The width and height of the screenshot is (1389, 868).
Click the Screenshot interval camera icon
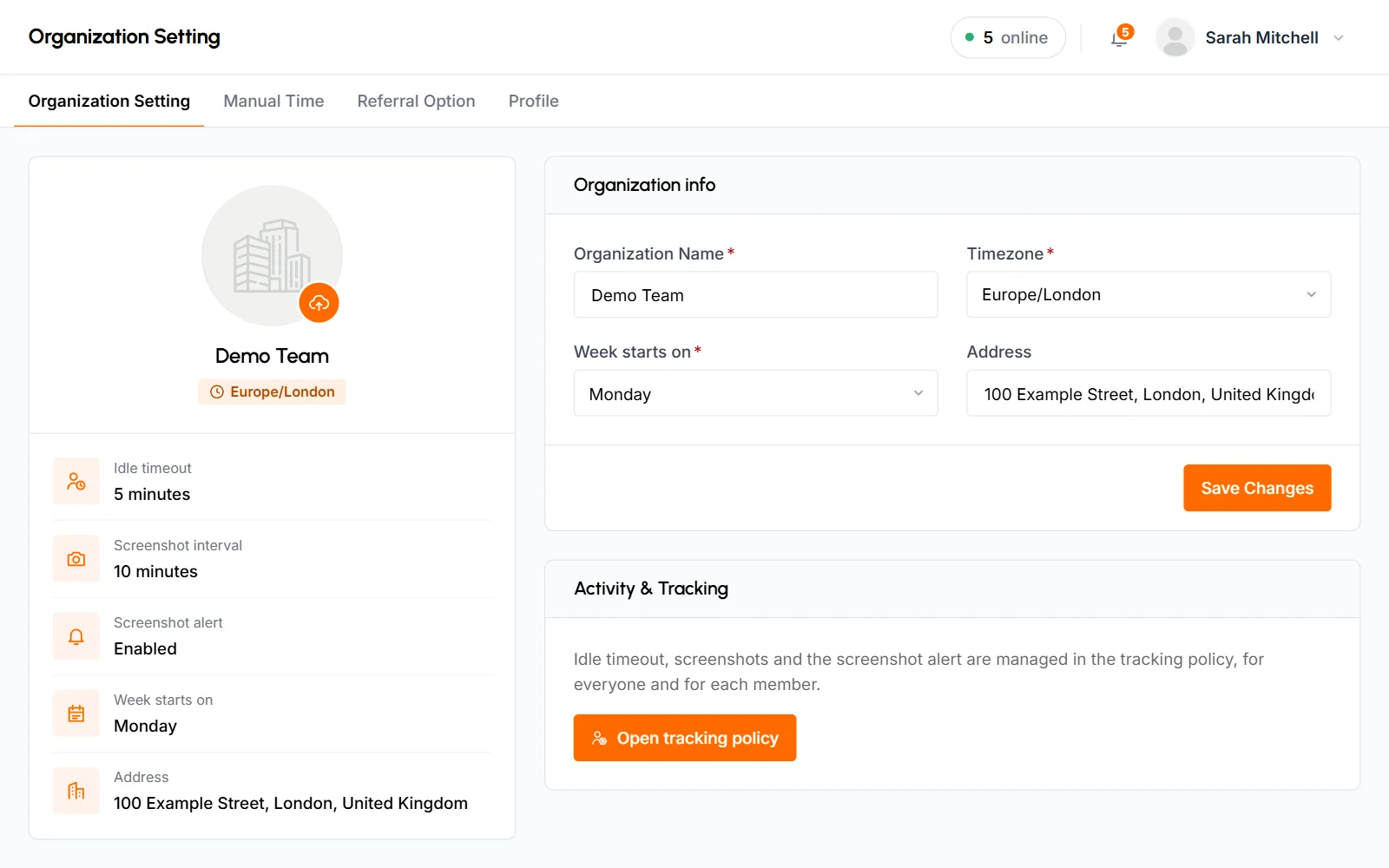(x=76, y=558)
